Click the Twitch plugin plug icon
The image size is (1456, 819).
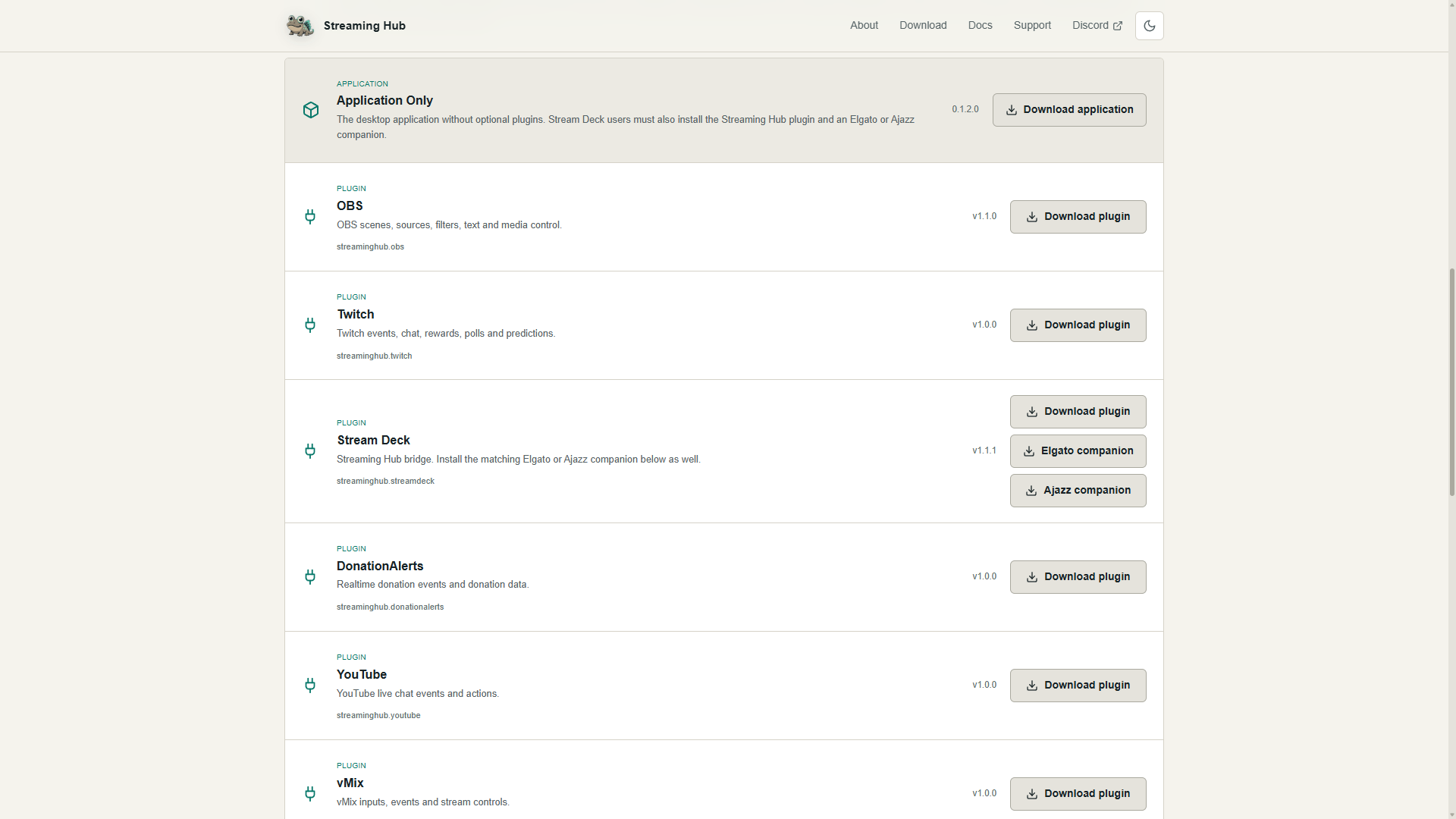(x=310, y=325)
